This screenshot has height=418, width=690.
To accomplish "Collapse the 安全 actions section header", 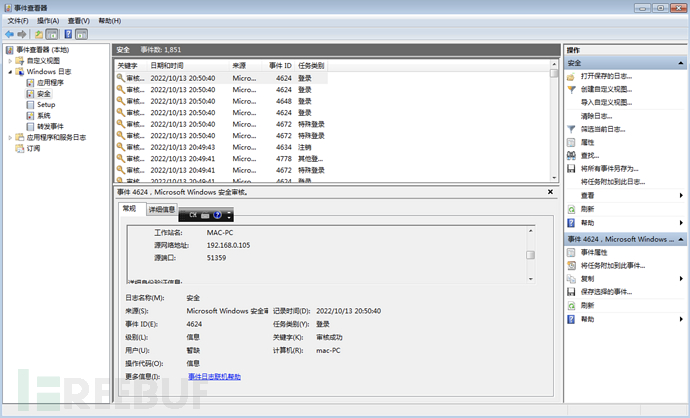I will pyautogui.click(x=680, y=63).
